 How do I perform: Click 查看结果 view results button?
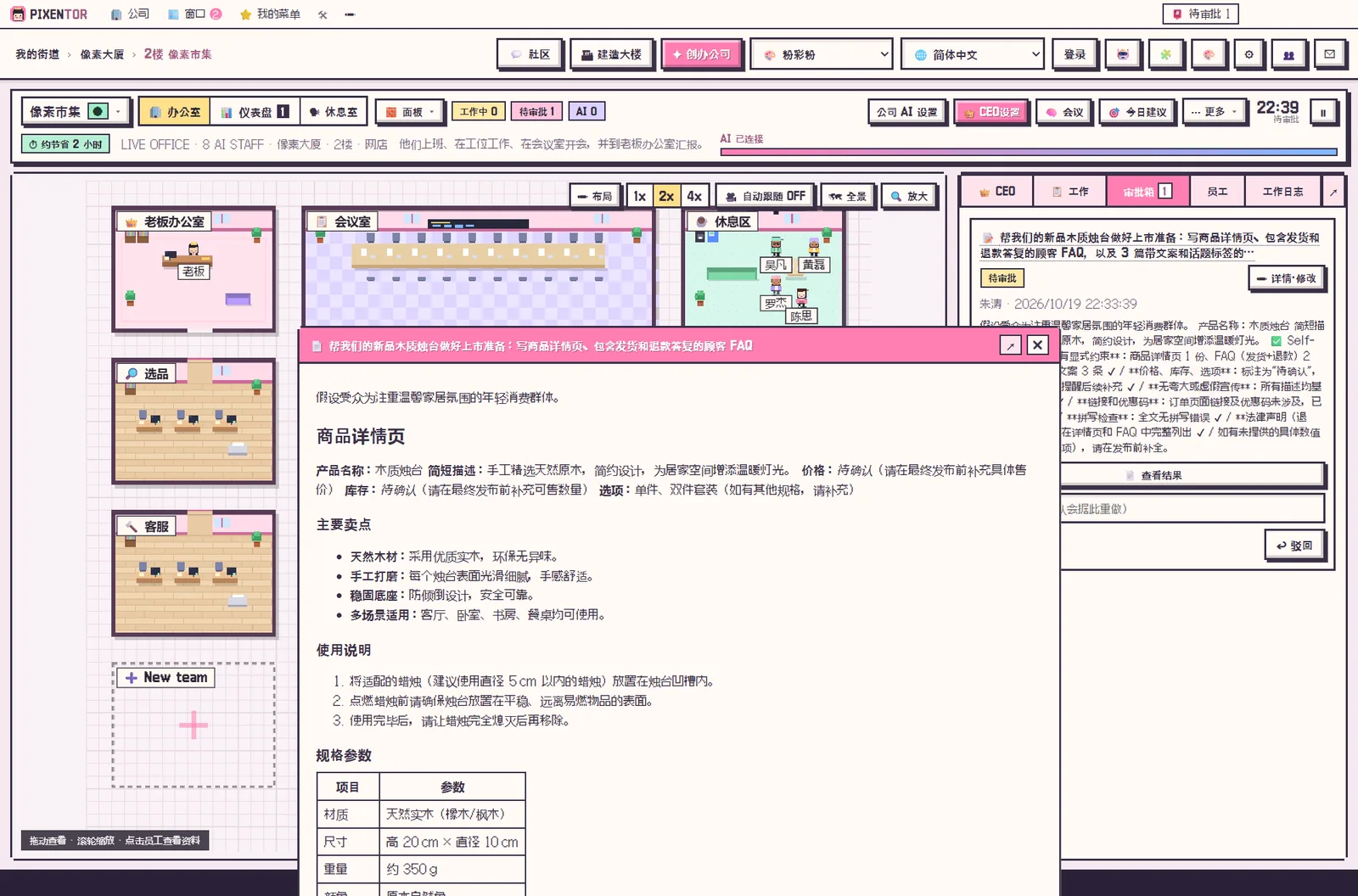1192,475
